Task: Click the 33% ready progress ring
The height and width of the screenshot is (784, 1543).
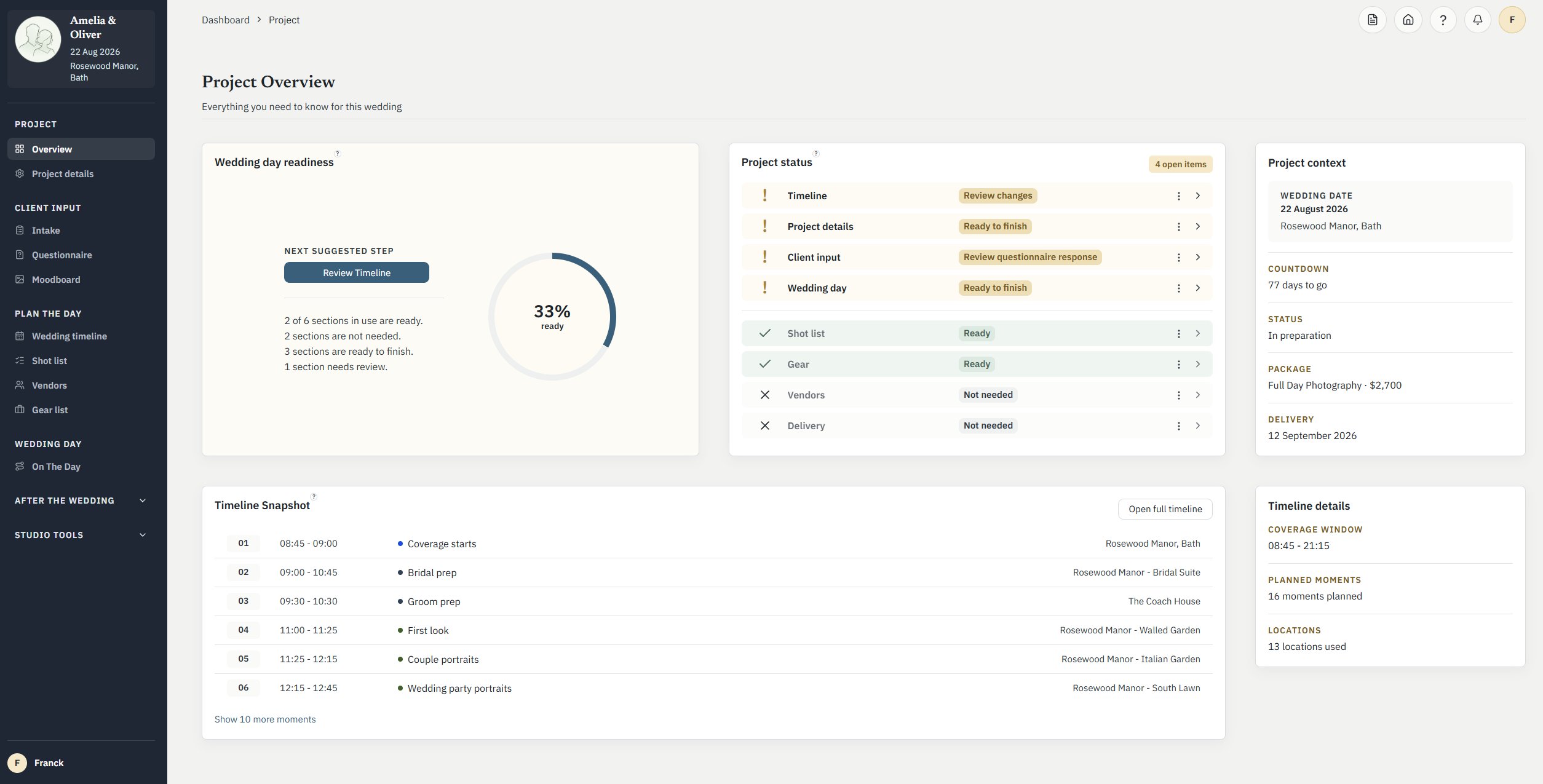Action: click(x=552, y=316)
